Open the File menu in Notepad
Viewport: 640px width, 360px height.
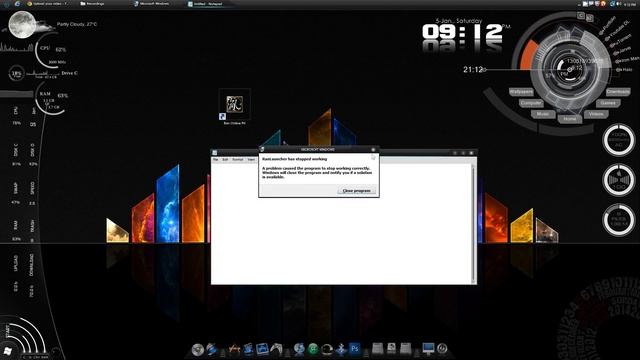coord(216,160)
